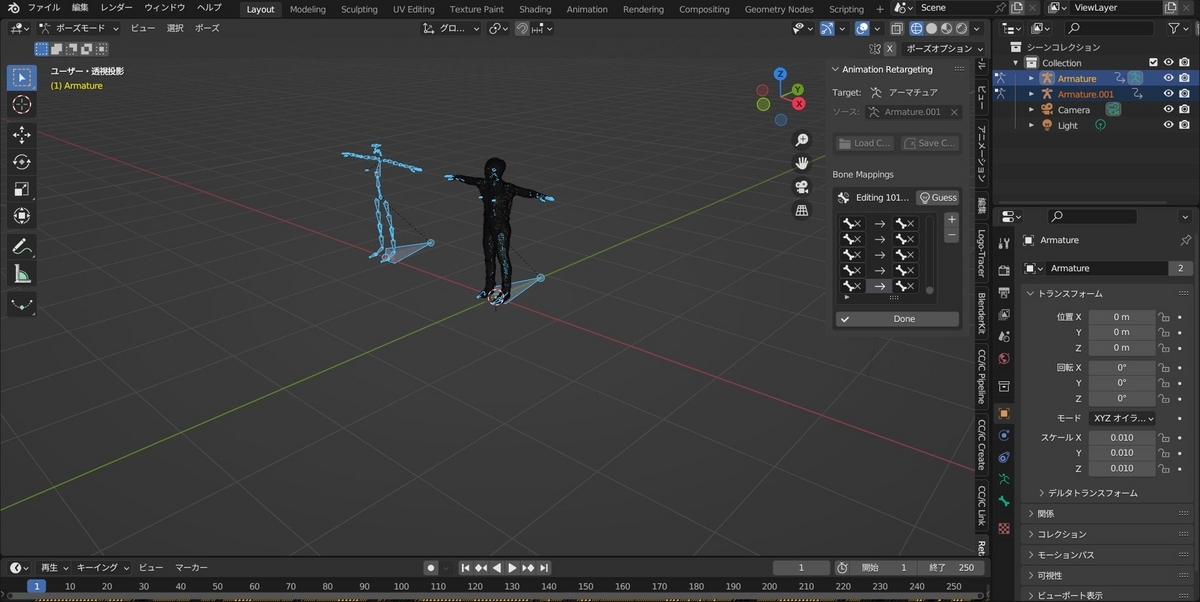The width and height of the screenshot is (1200, 602).
Task: Select the Rotate tool
Action: (x=22, y=162)
